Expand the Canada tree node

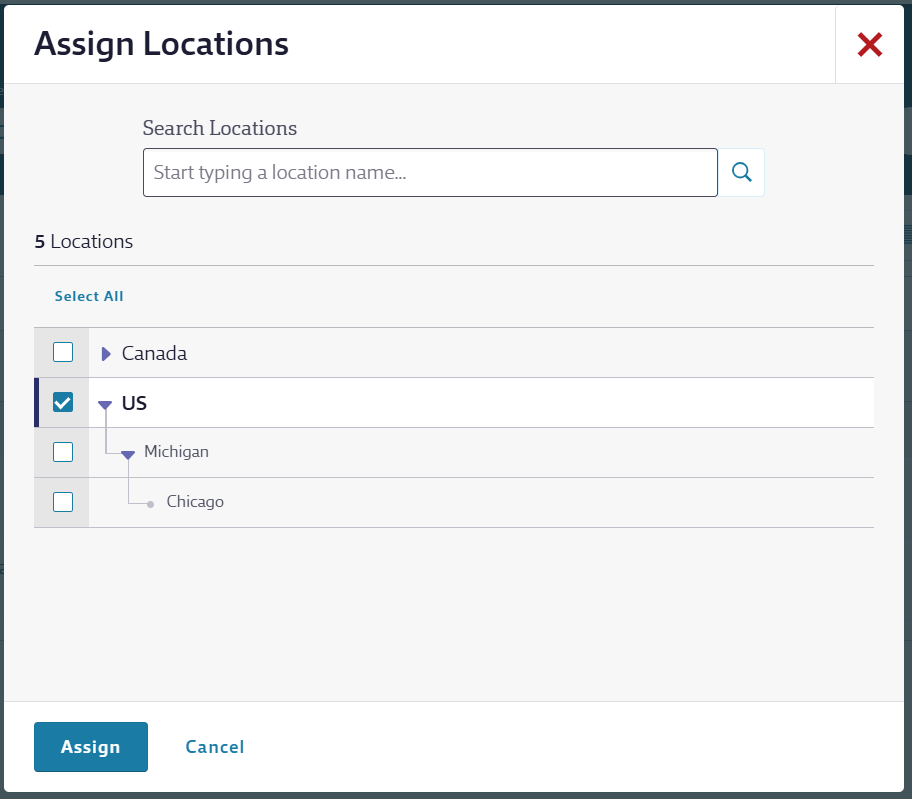pyautogui.click(x=106, y=354)
